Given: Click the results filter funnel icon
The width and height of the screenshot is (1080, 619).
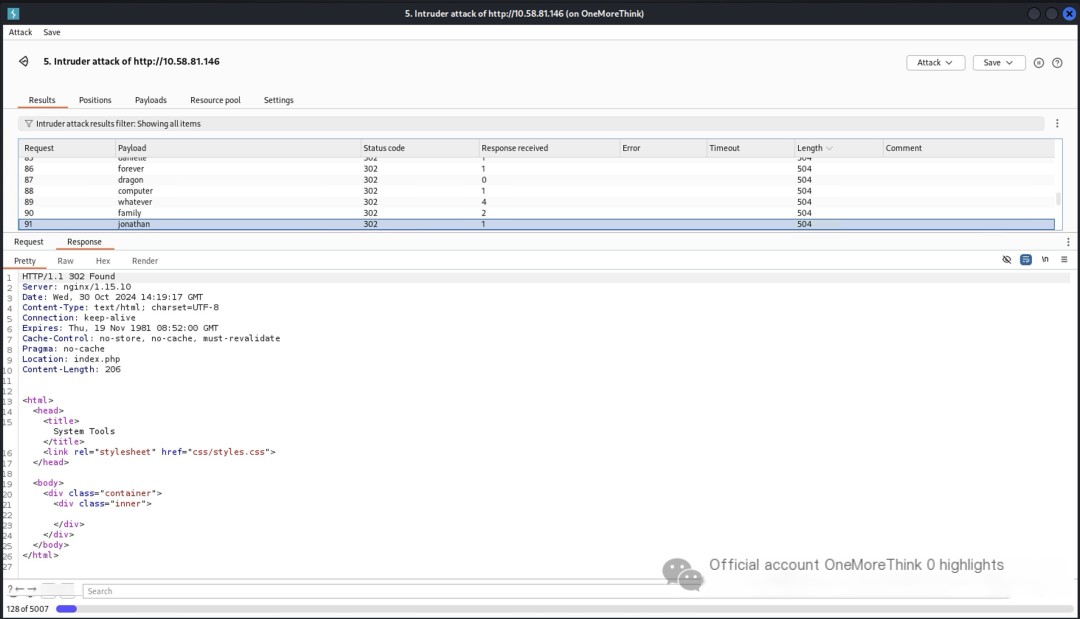Looking at the screenshot, I should (28, 124).
